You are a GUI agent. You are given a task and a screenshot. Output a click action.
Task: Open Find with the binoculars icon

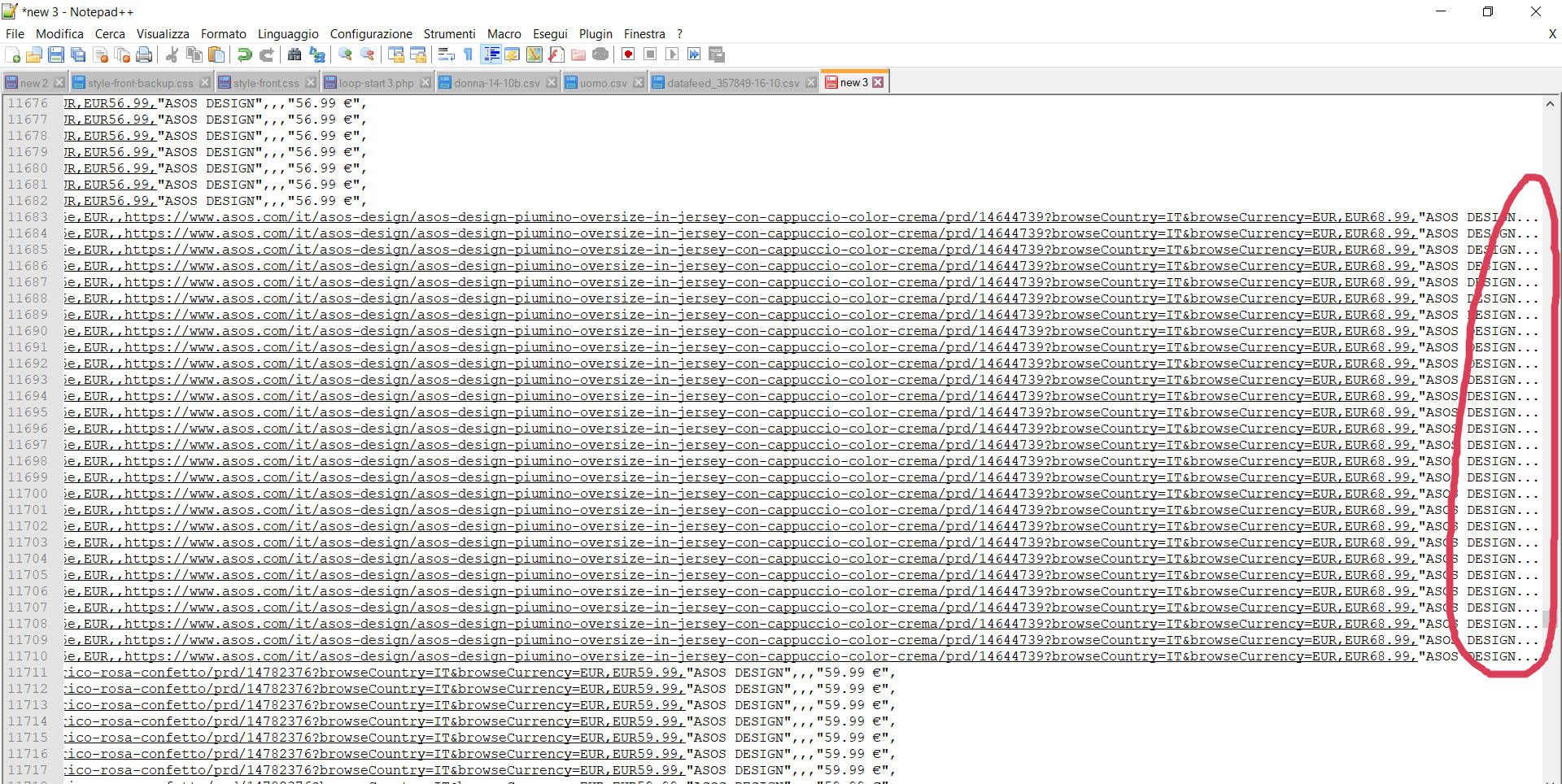tap(295, 54)
